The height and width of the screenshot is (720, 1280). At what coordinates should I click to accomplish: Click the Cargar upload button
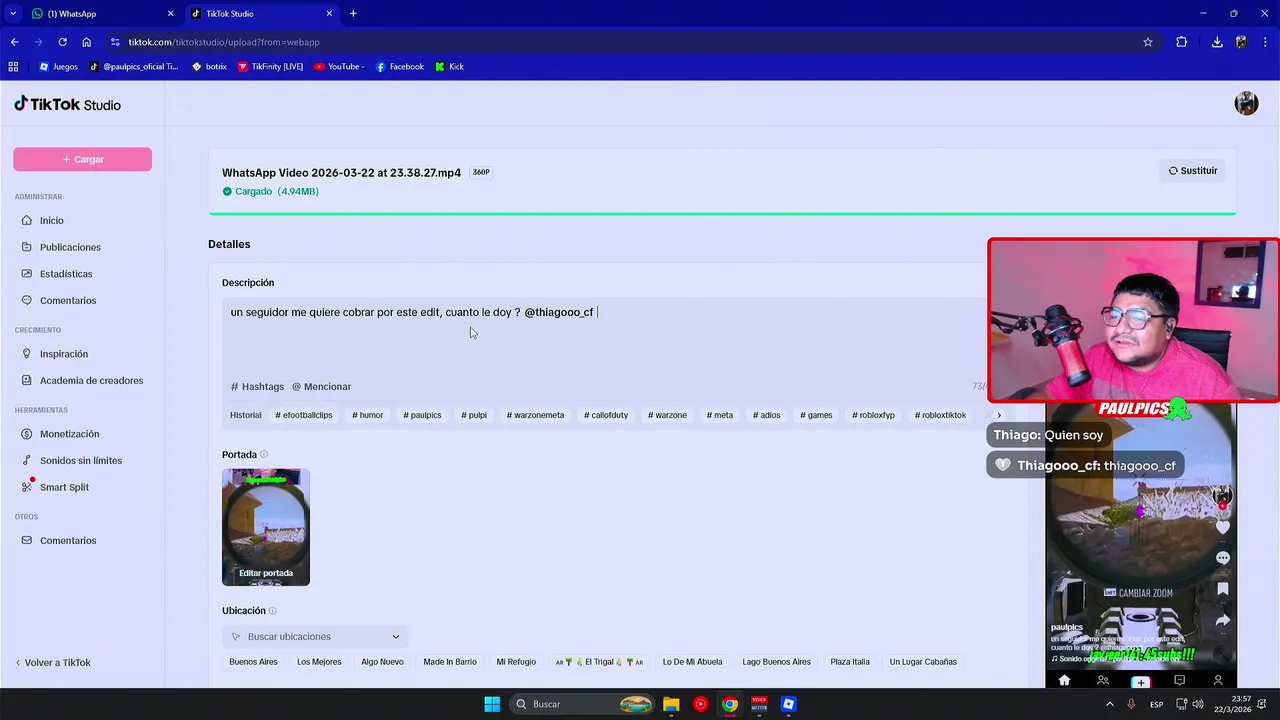tap(82, 159)
